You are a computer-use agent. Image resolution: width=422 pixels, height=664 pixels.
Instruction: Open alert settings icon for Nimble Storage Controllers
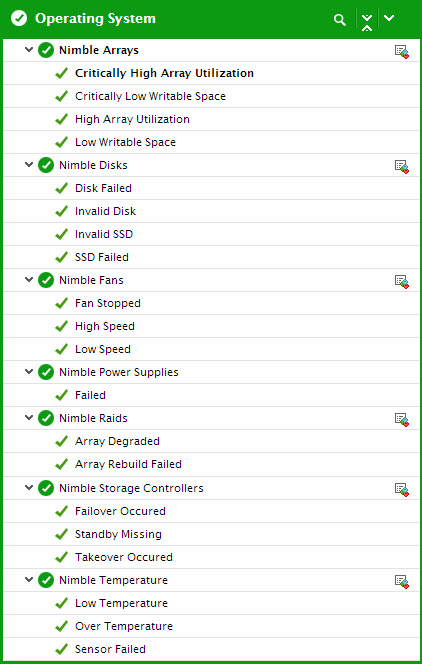point(401,489)
